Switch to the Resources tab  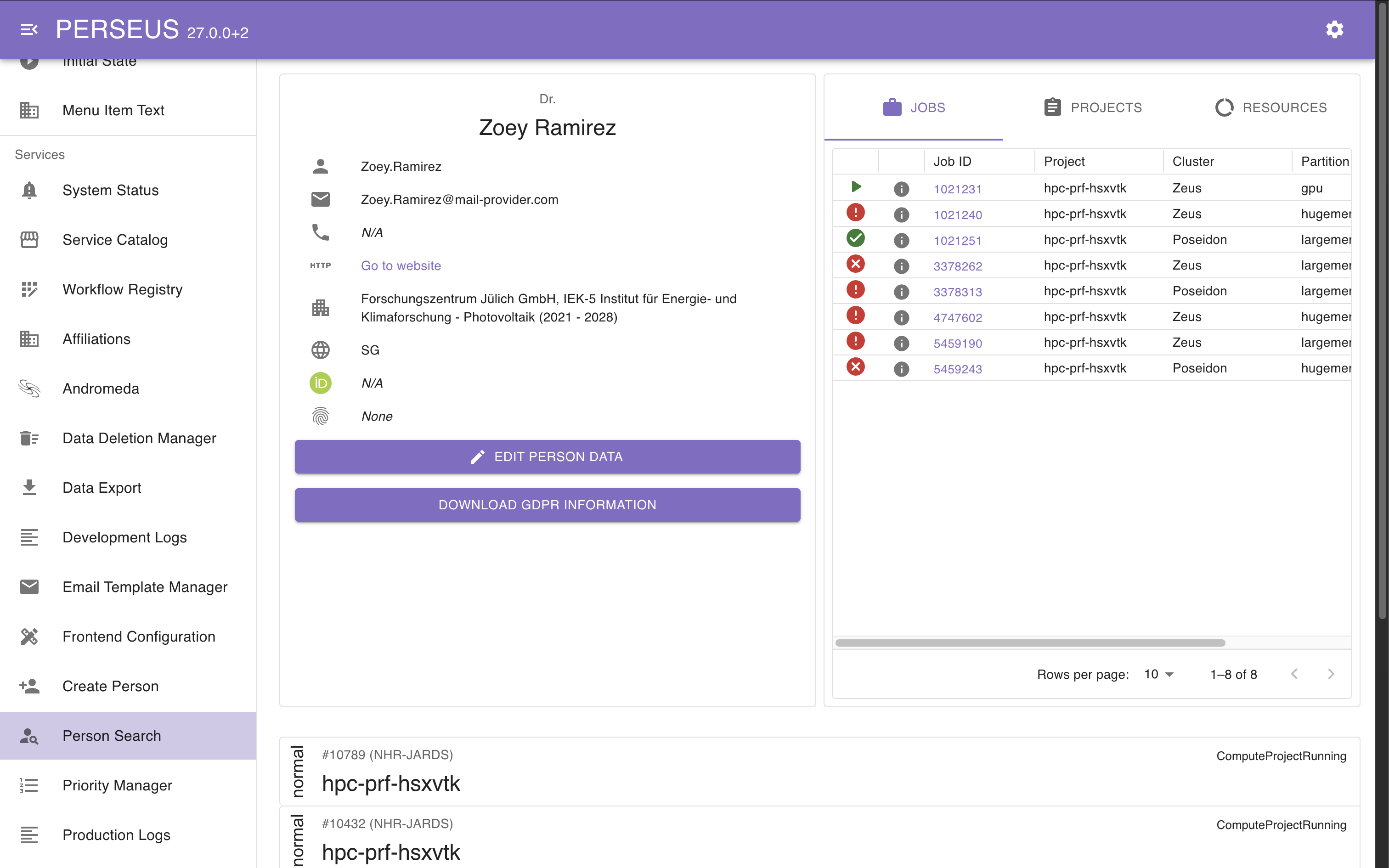click(x=1271, y=107)
